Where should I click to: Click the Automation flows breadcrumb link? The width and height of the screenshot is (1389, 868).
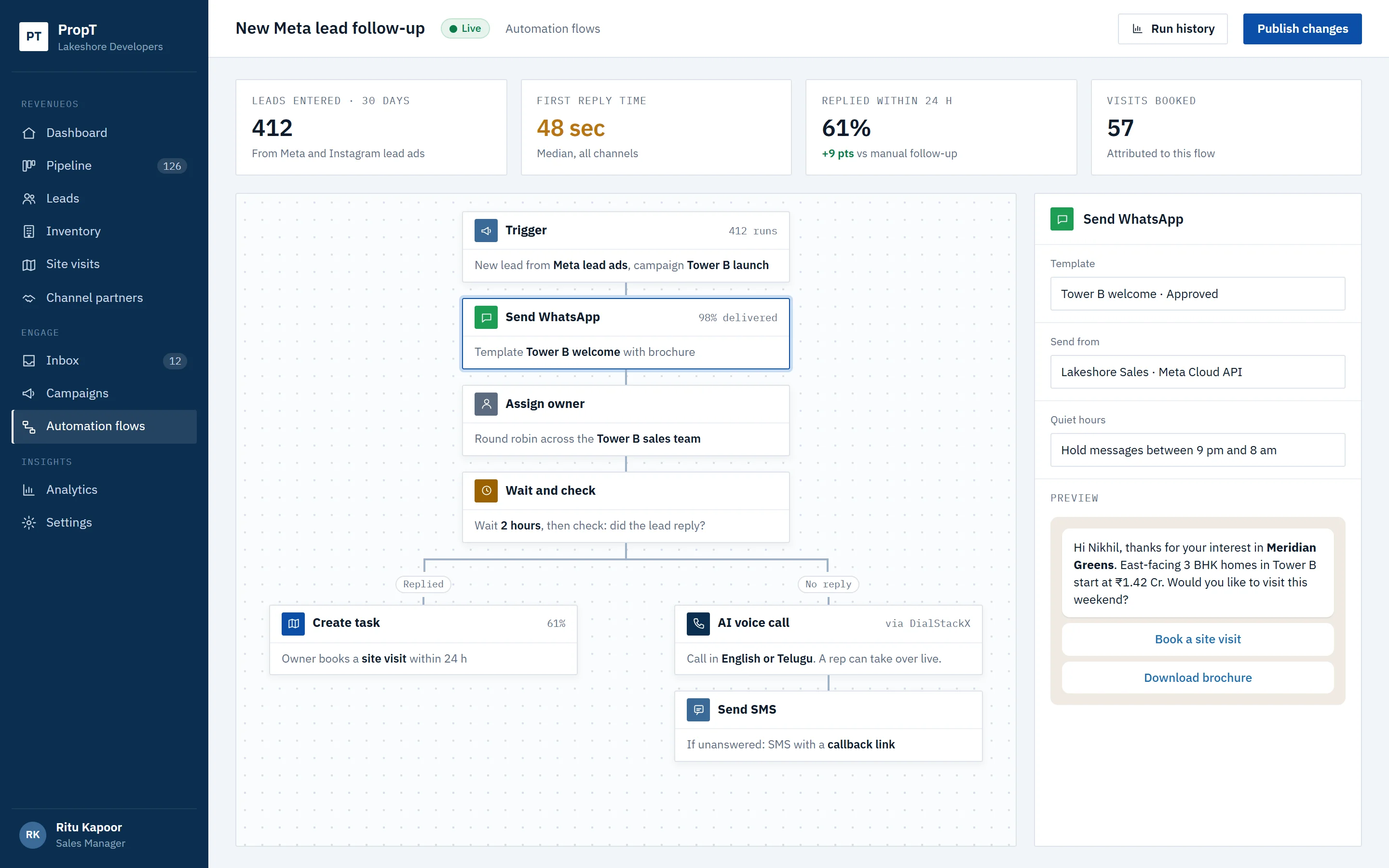point(552,29)
